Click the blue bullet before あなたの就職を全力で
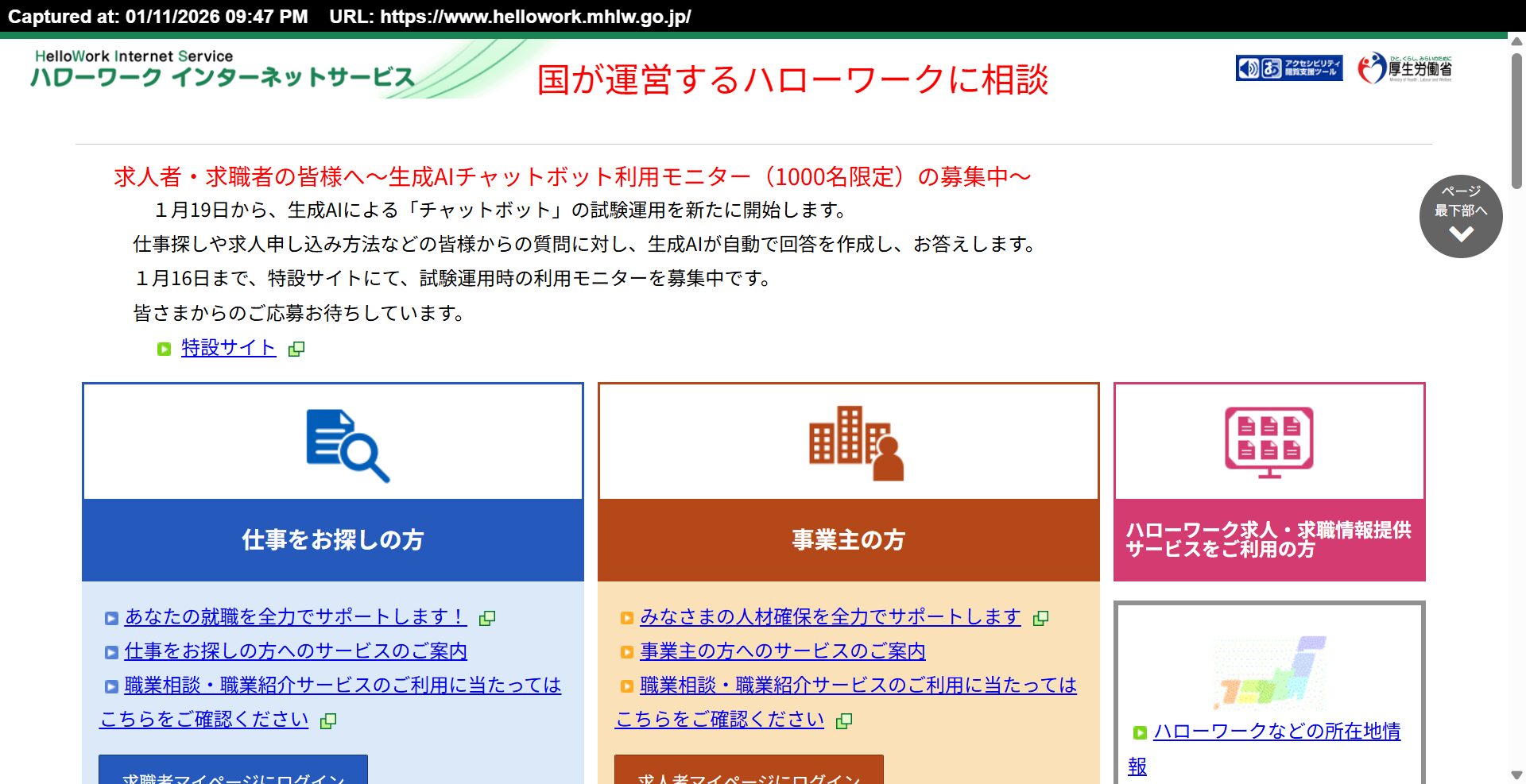Image resolution: width=1526 pixels, height=784 pixels. tap(111, 618)
